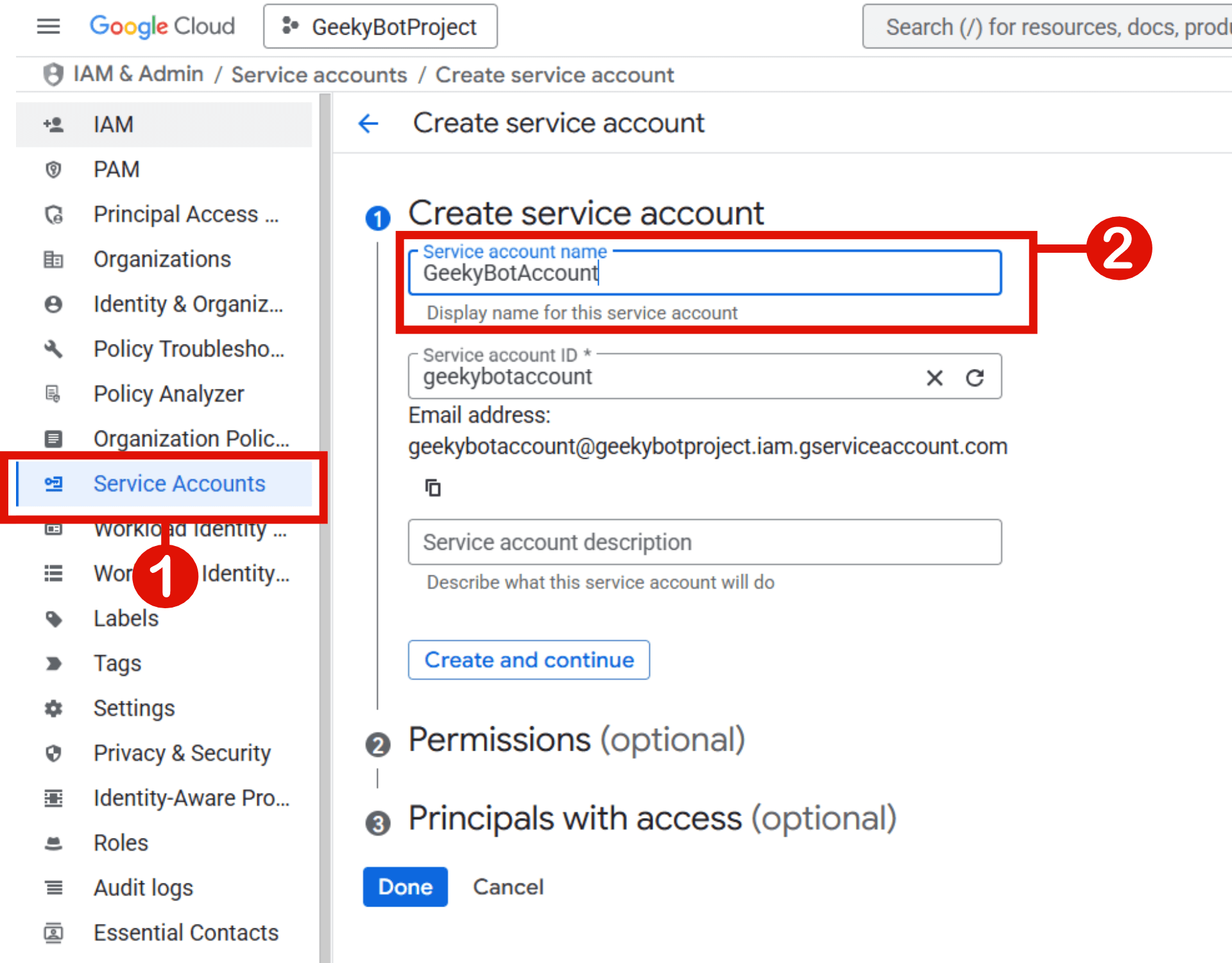The height and width of the screenshot is (963, 1232).
Task: Open the GeekyBotProject project selector
Action: click(380, 26)
